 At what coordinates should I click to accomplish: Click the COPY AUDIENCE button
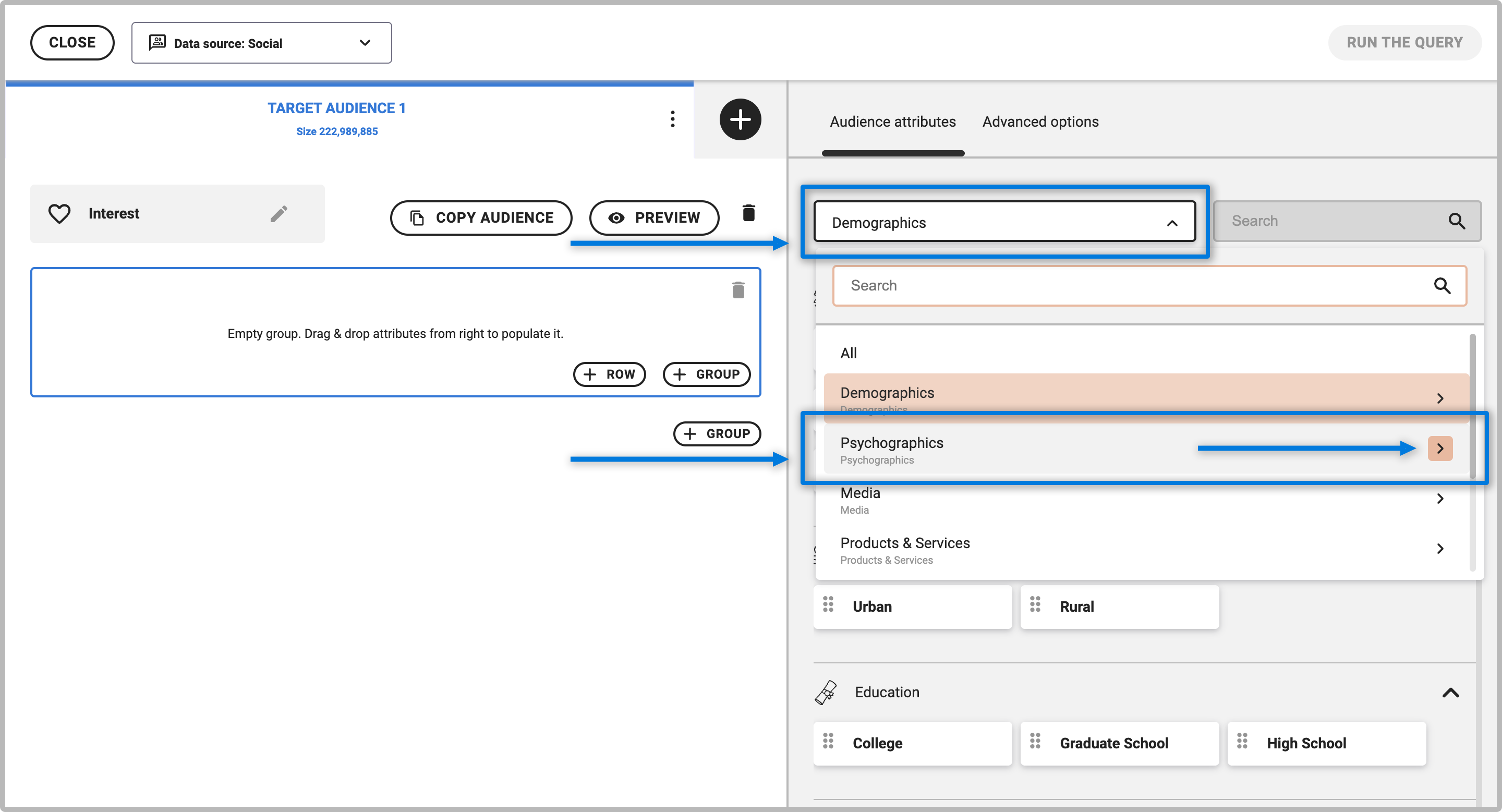(x=481, y=218)
